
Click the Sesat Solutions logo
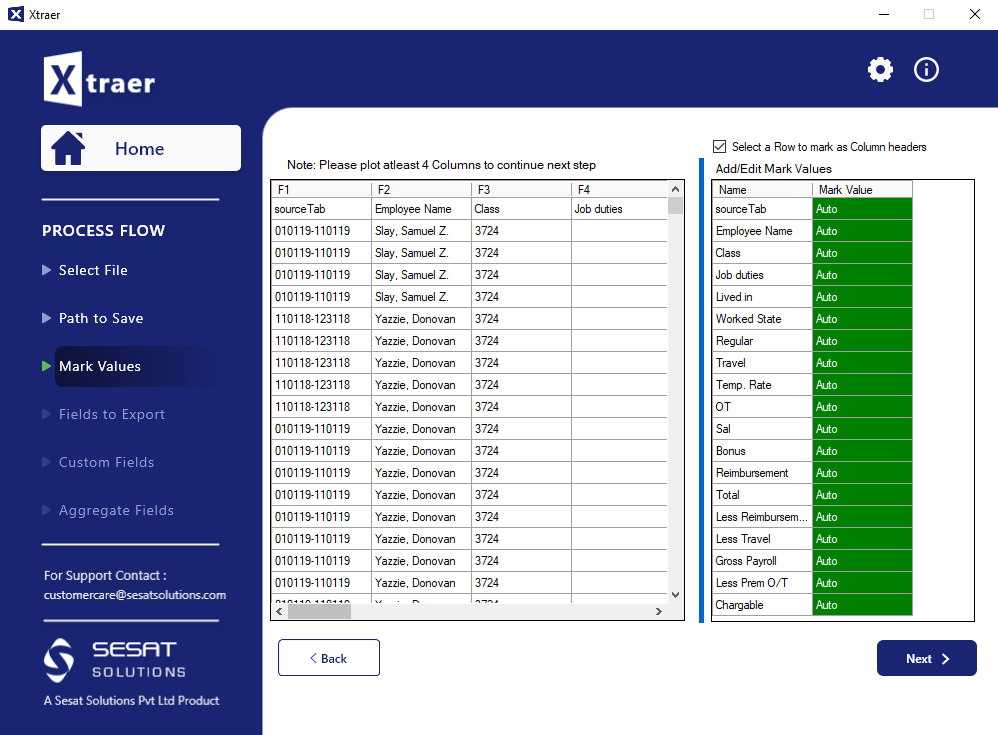[x=115, y=660]
